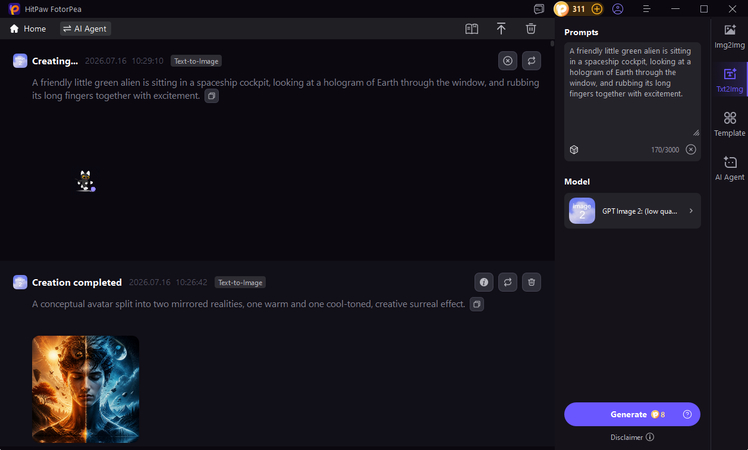Open the tutorial book icon
The height and width of the screenshot is (450, 748).
471,29
